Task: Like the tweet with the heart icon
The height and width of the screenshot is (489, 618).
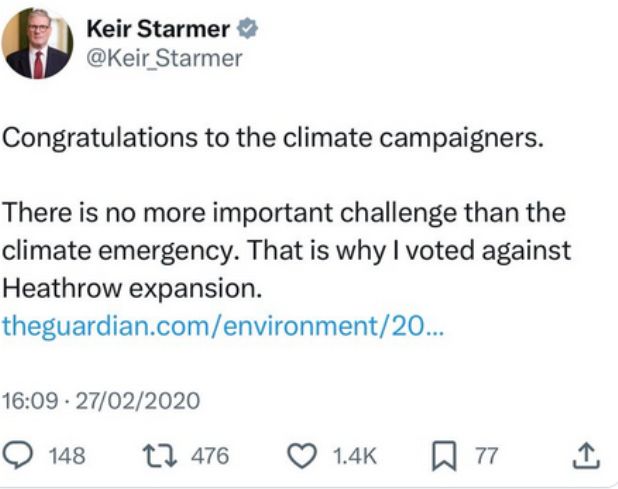Action: point(301,456)
